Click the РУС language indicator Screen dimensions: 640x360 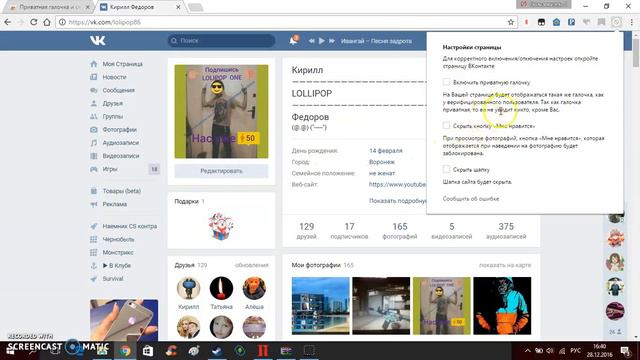(576, 351)
